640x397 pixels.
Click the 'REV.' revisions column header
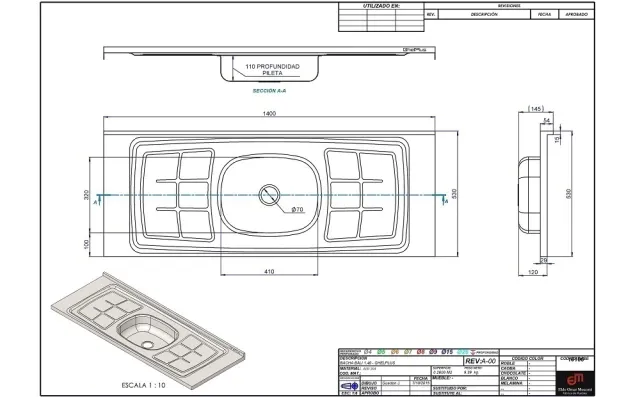431,14
